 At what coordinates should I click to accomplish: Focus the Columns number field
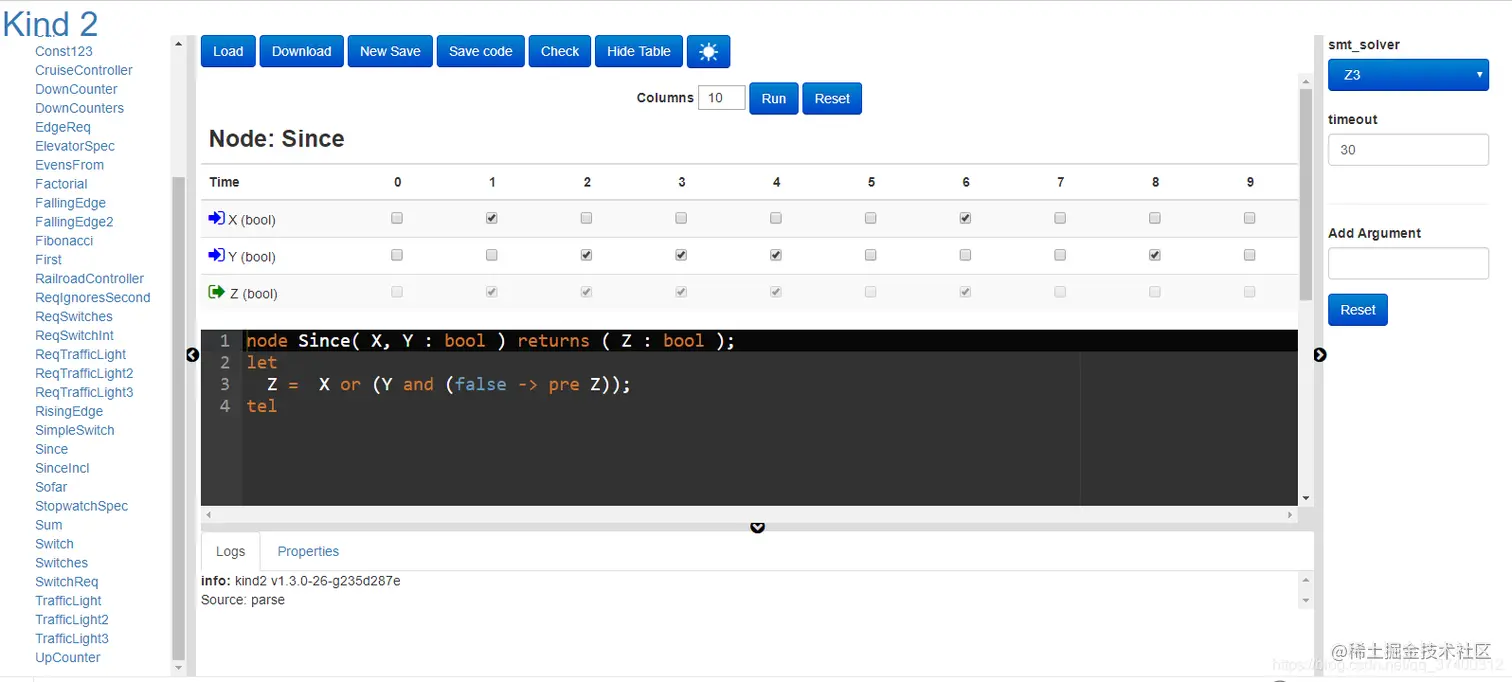[722, 98]
